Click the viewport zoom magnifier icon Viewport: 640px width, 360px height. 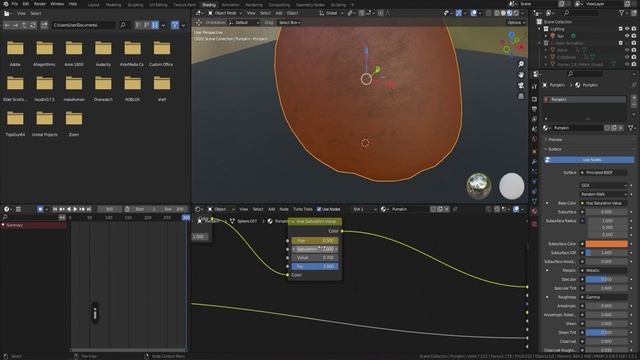(521, 64)
